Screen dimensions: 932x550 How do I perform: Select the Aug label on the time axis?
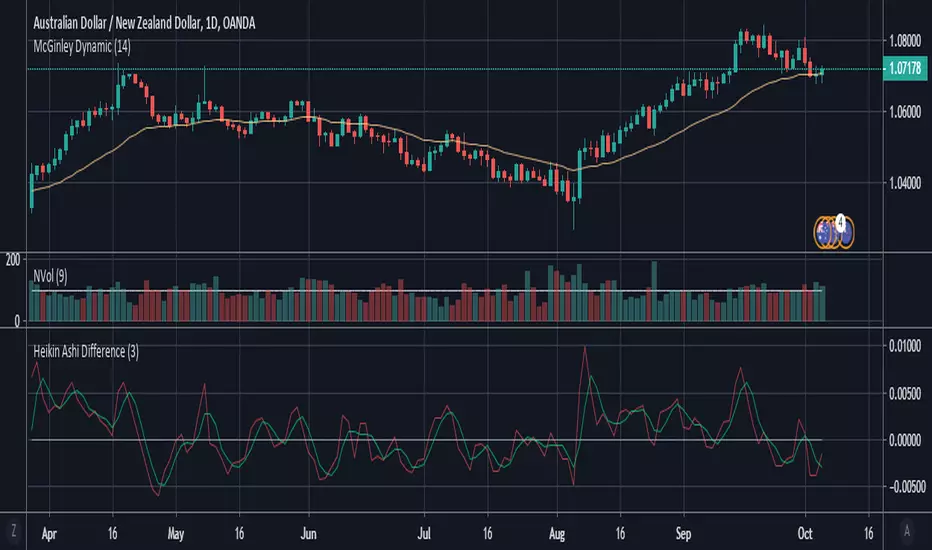557,534
